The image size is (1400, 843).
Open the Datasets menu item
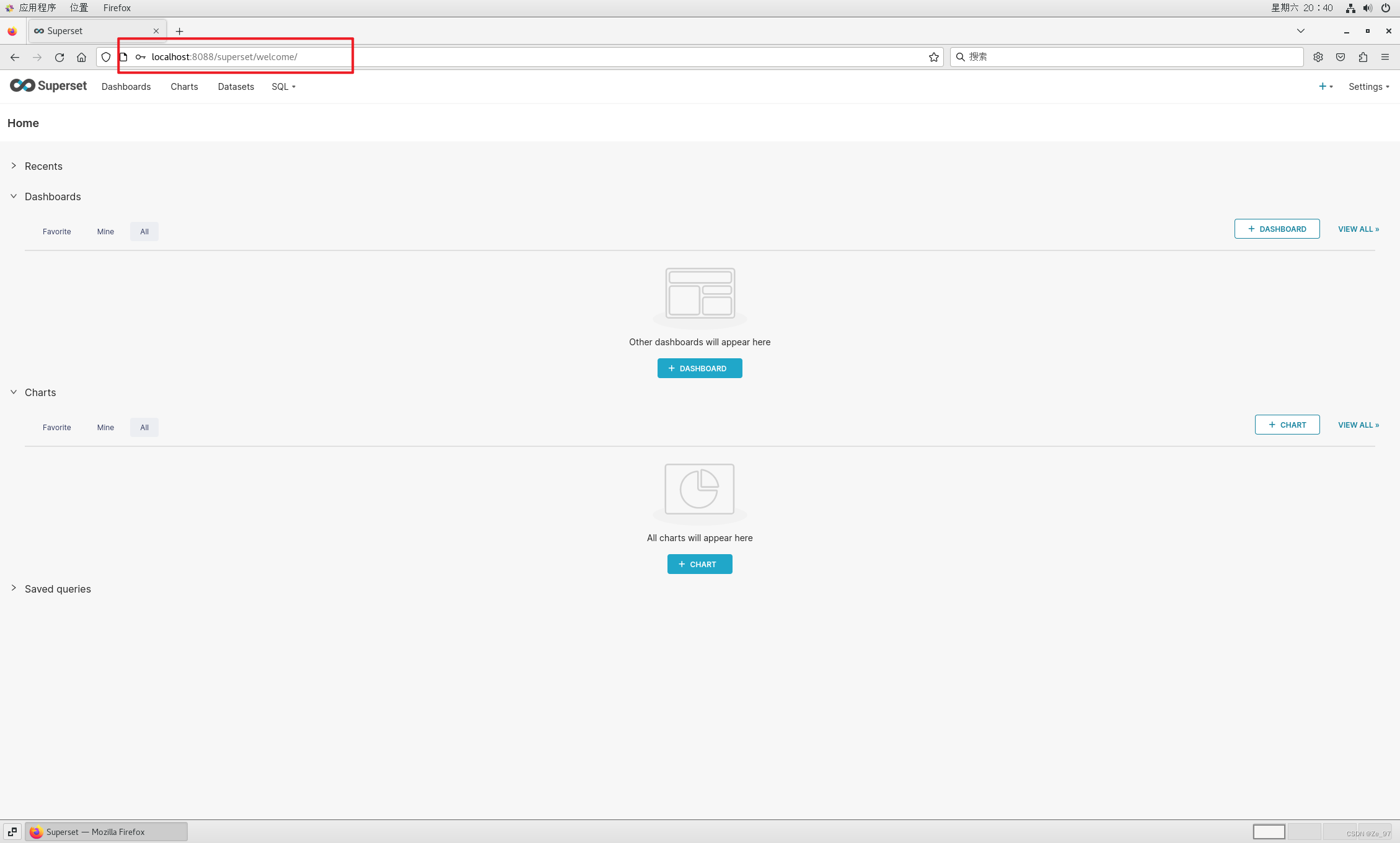(236, 87)
